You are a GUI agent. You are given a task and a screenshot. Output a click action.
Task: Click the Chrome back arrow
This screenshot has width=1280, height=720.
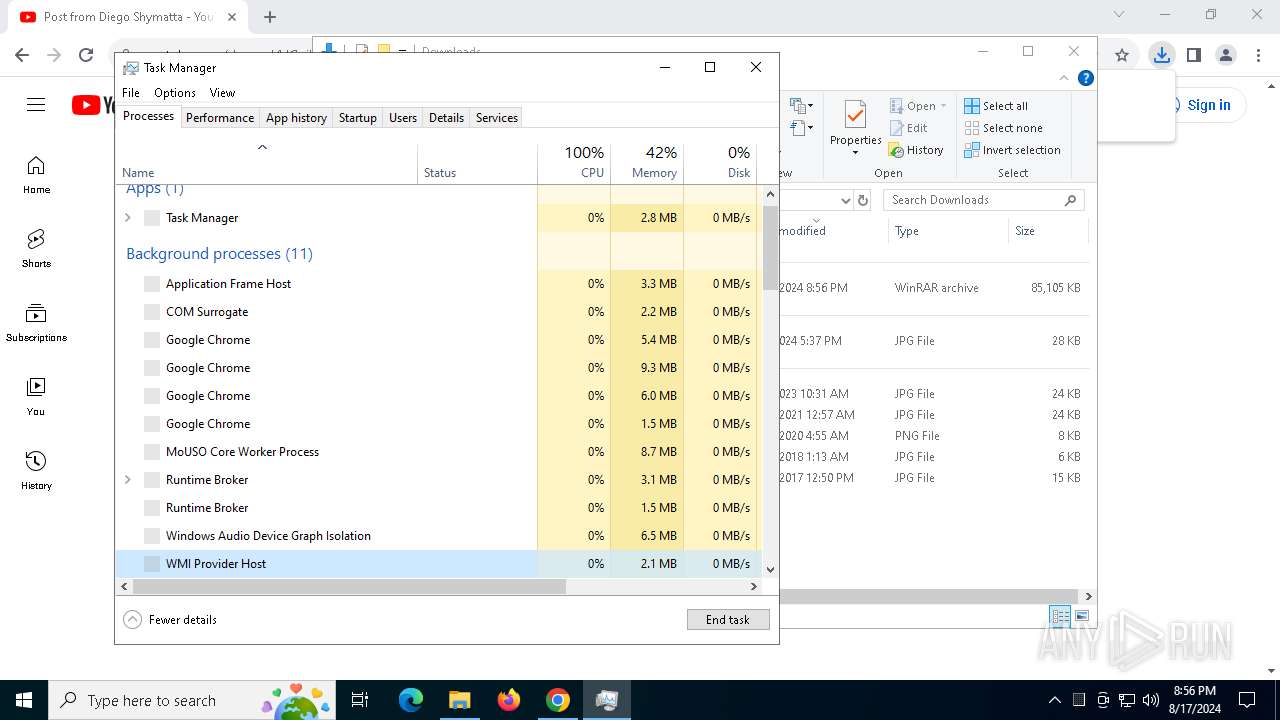22,56
